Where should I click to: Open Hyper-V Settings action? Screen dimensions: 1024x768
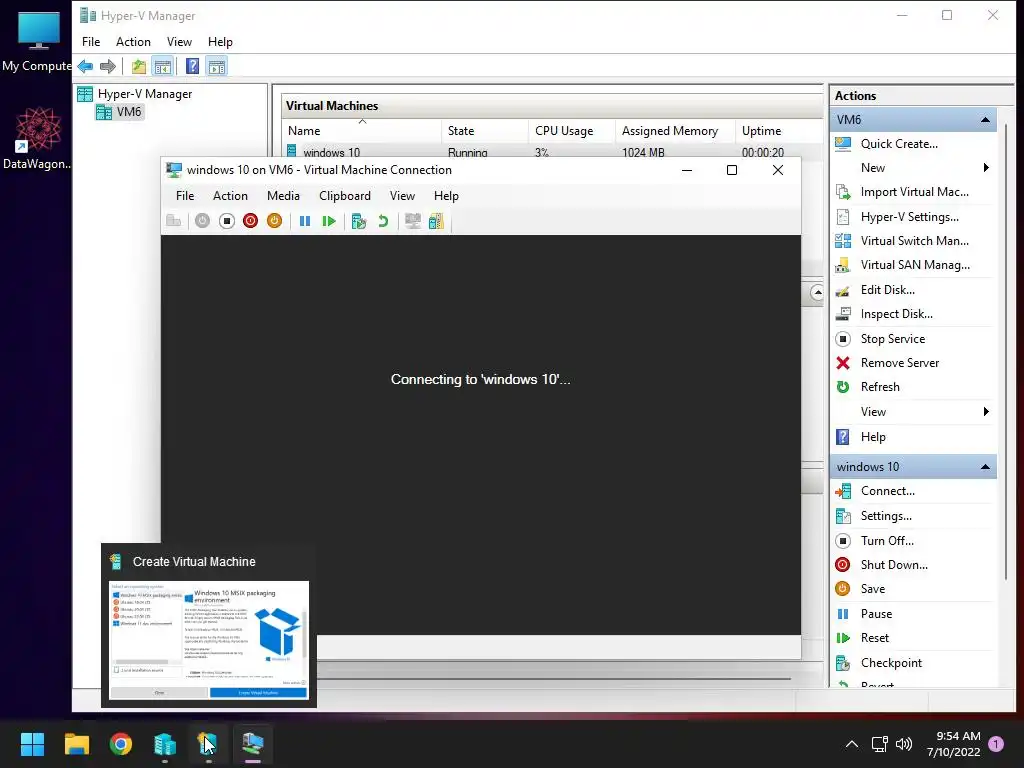coord(909,217)
